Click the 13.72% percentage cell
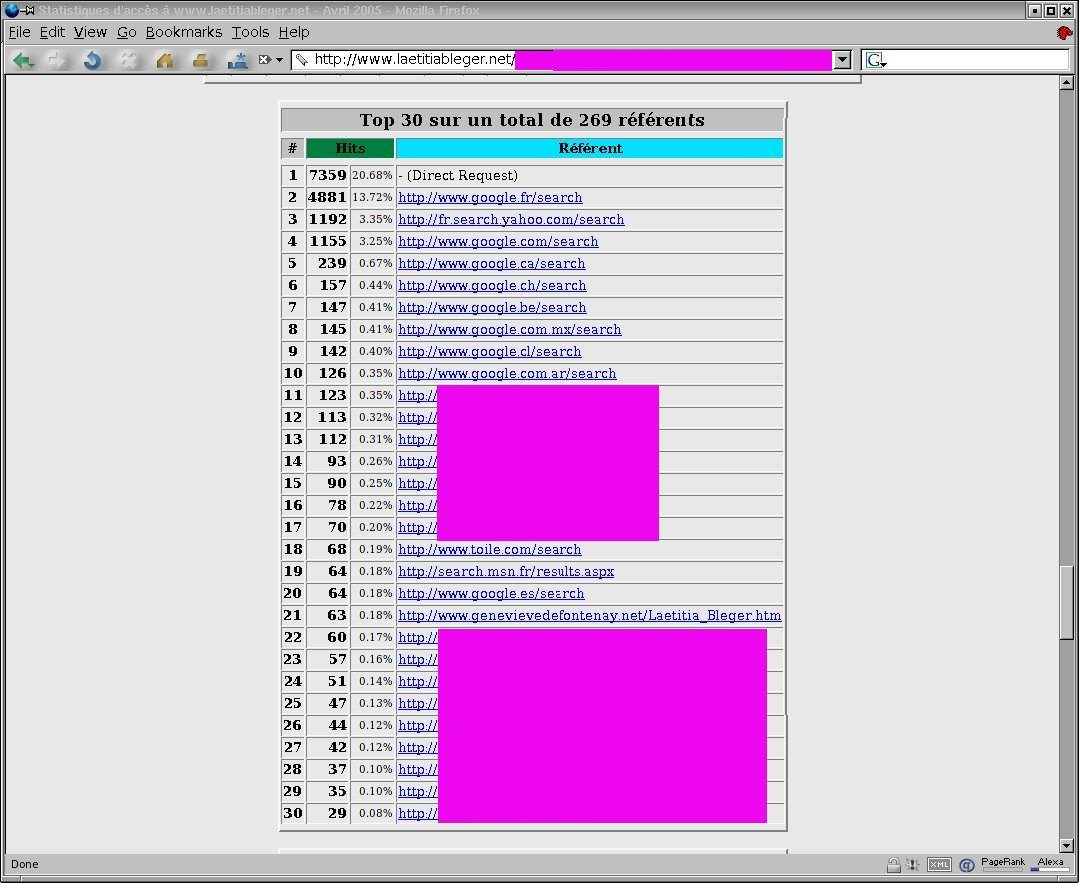 [372, 198]
